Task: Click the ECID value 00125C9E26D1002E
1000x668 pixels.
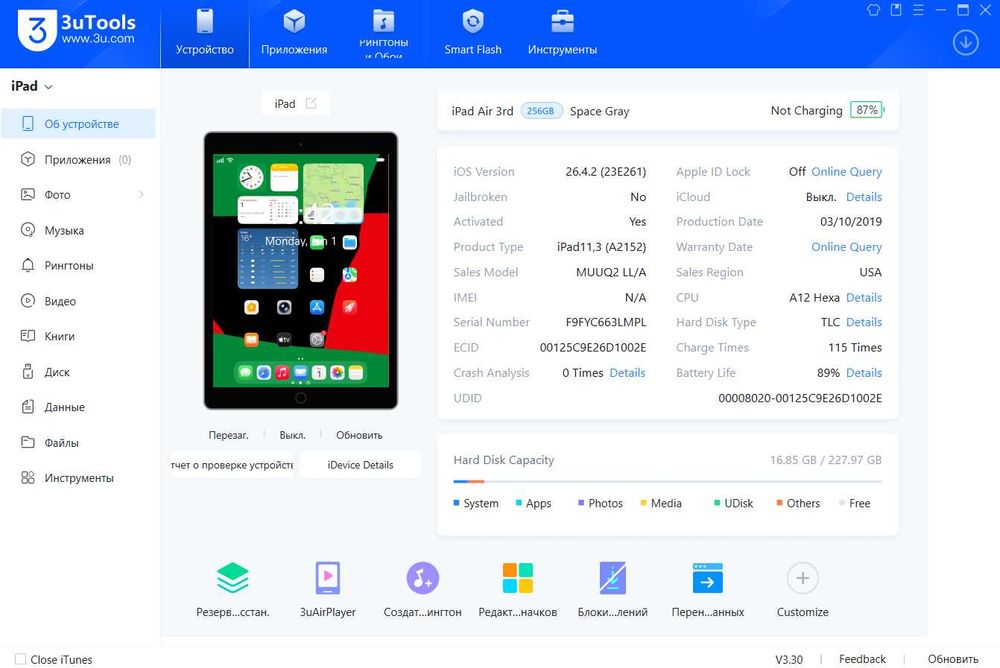Action: pos(593,348)
